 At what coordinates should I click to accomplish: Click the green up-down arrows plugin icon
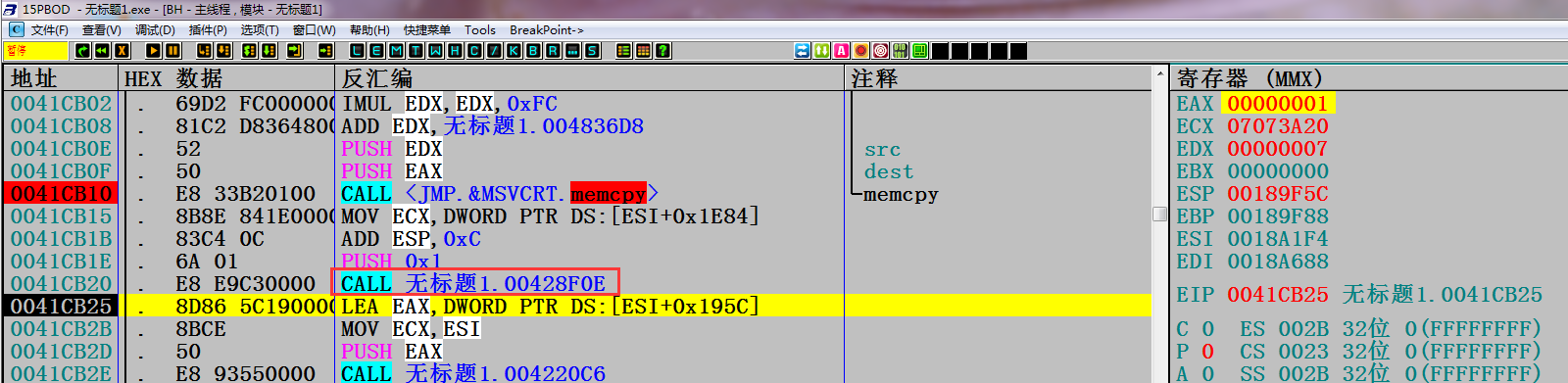pyautogui.click(x=822, y=50)
